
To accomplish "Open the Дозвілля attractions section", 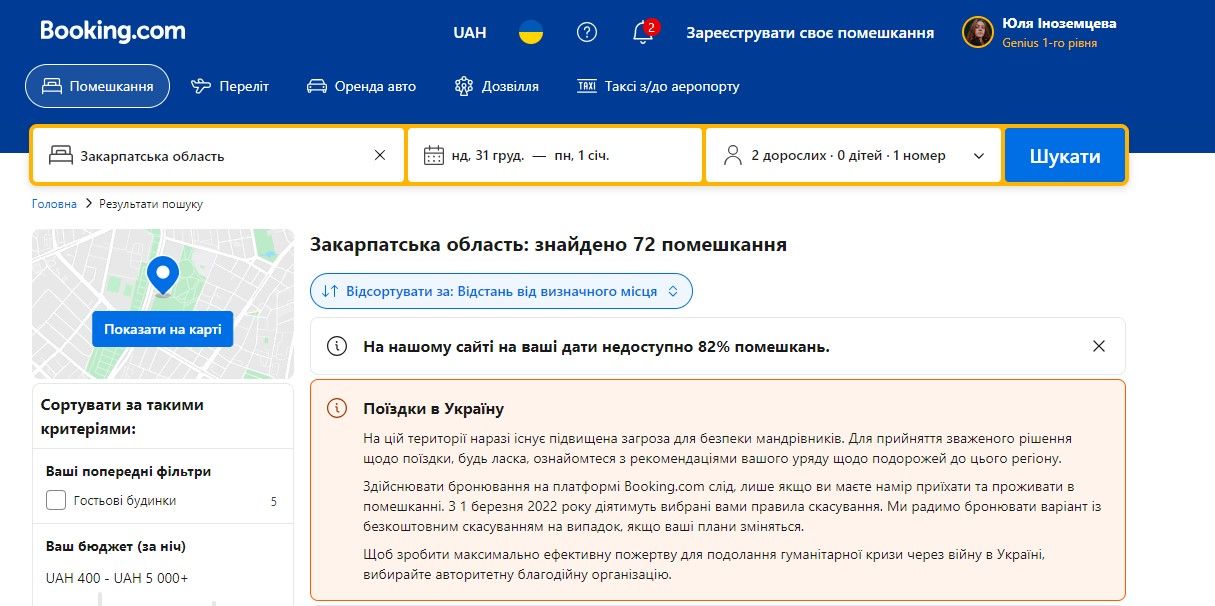I will (497, 86).
